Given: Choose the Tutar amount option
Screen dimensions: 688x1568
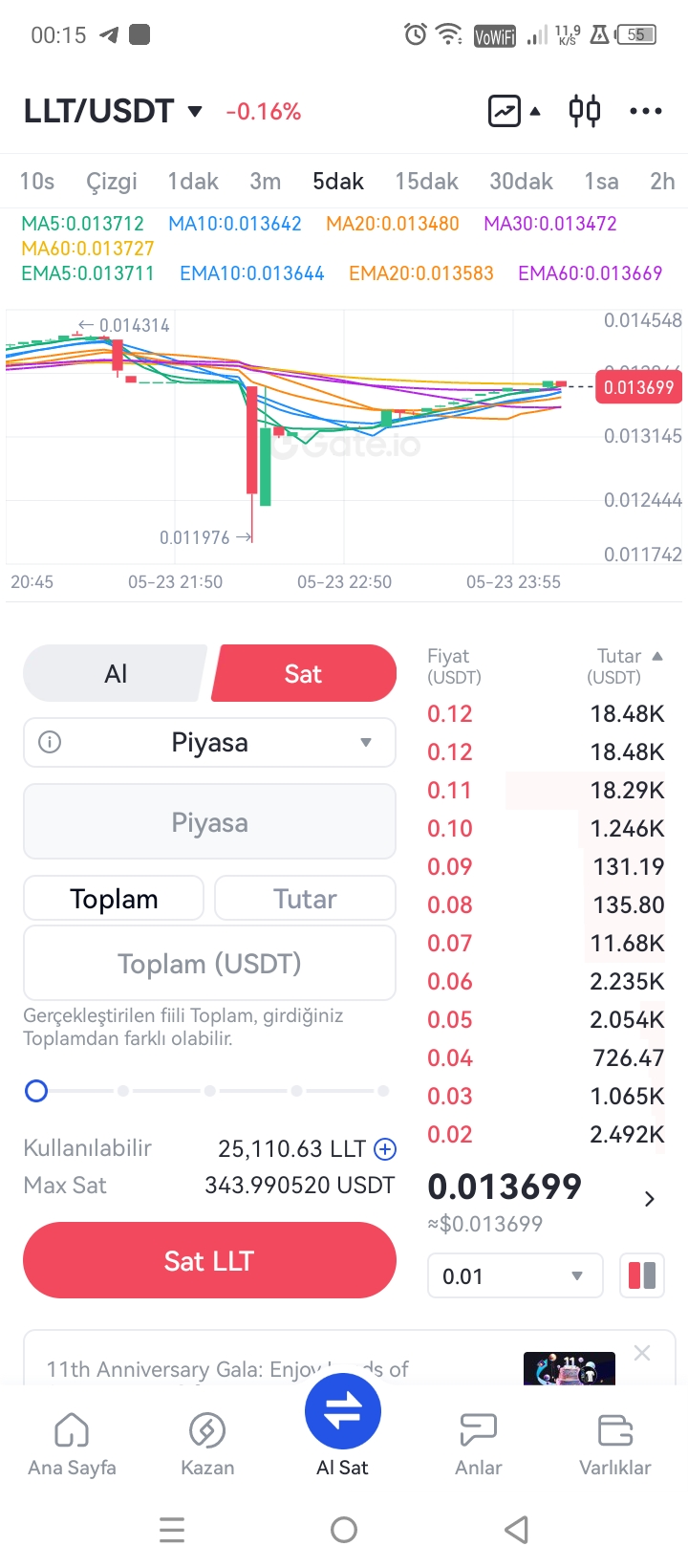Looking at the screenshot, I should coord(306,899).
